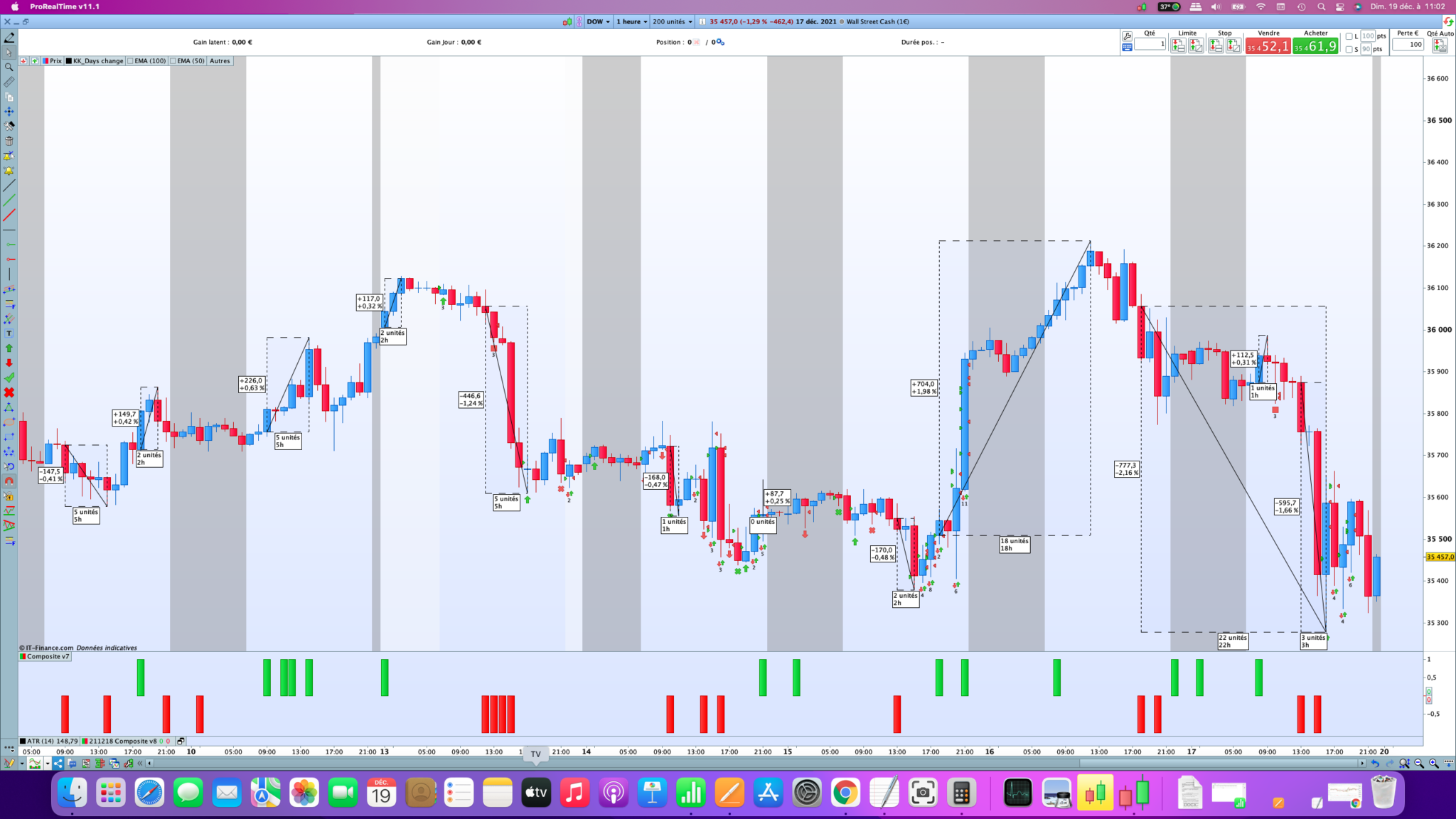The width and height of the screenshot is (1456, 819).
Task: Tick the S stop points checkbox
Action: 1349,50
